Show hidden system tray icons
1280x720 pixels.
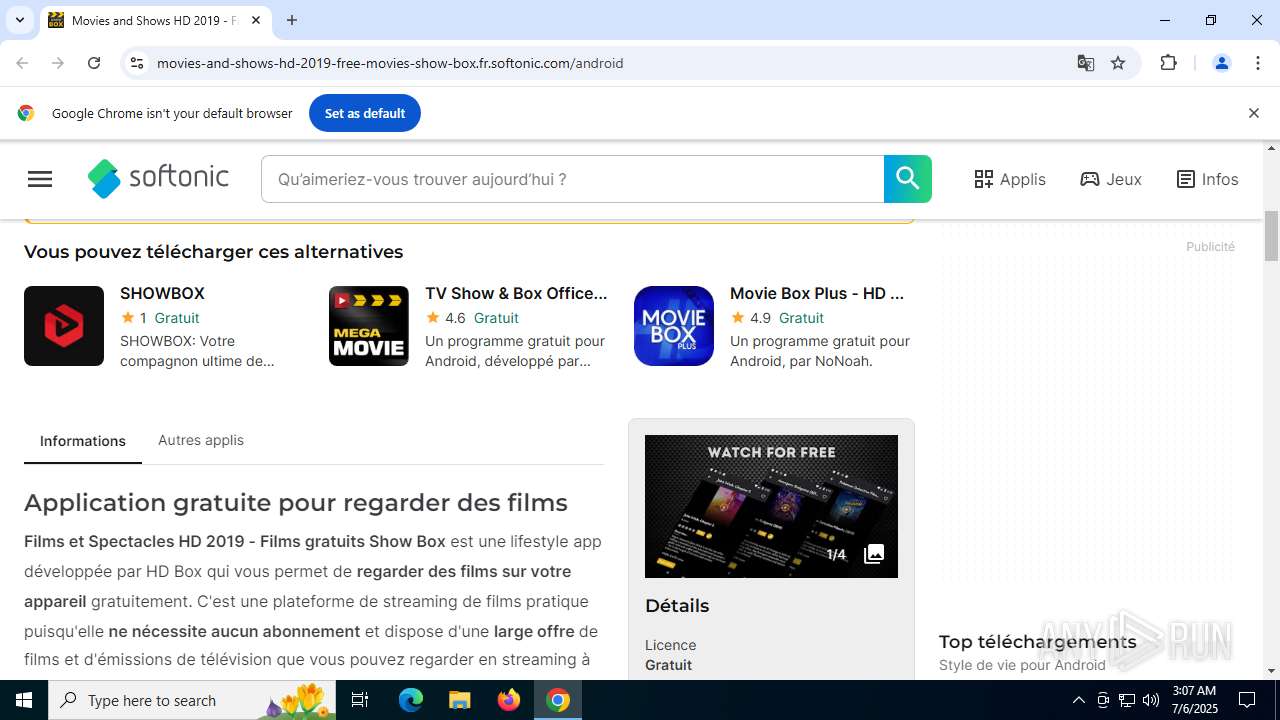click(1078, 700)
